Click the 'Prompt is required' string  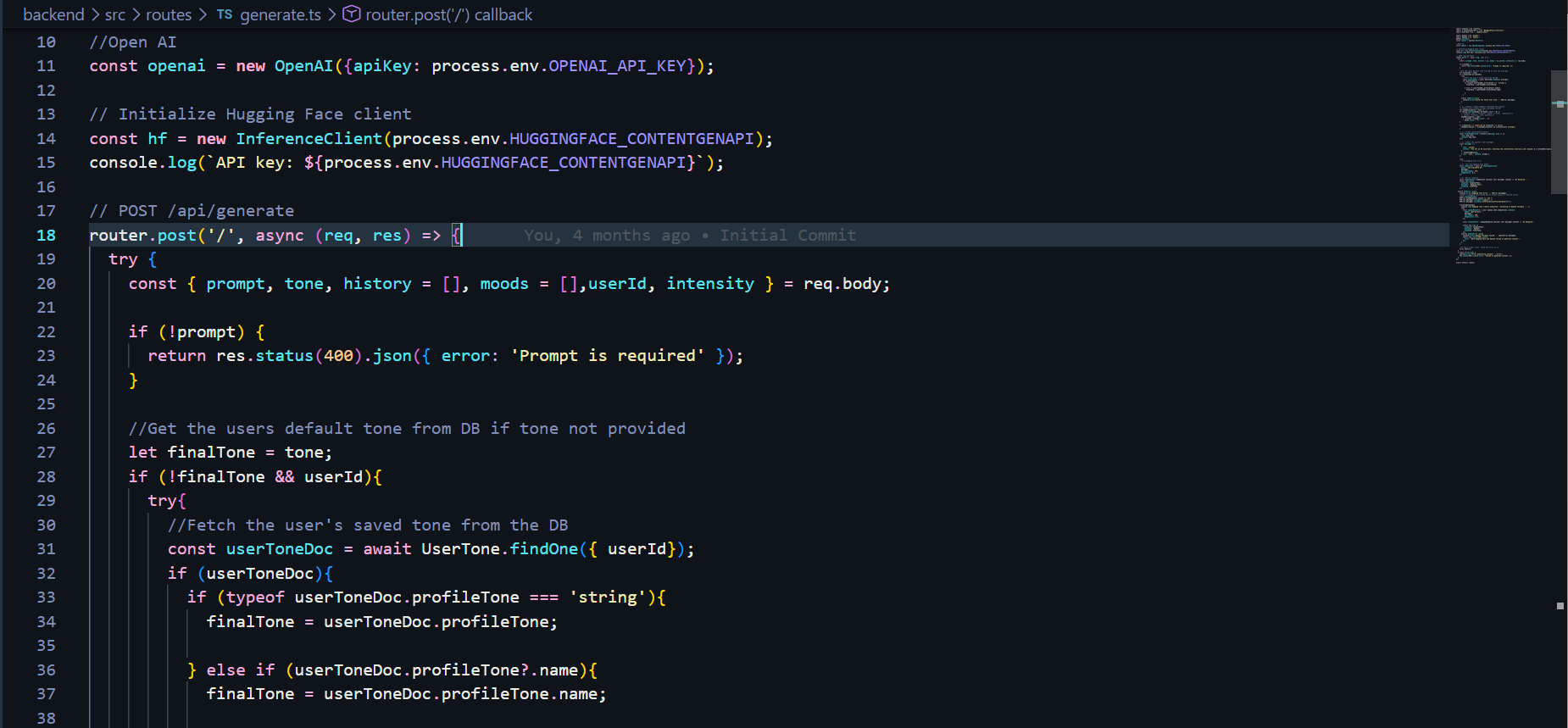coord(607,356)
